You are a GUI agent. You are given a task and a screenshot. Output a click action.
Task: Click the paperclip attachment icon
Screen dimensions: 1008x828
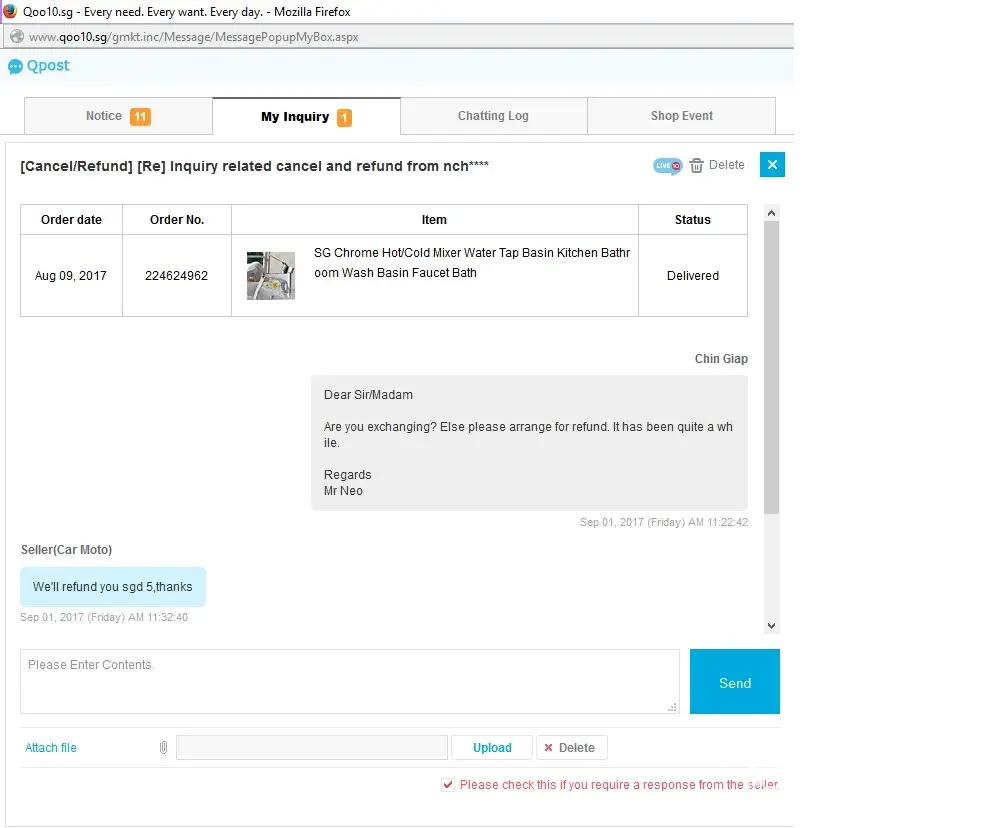(x=163, y=748)
